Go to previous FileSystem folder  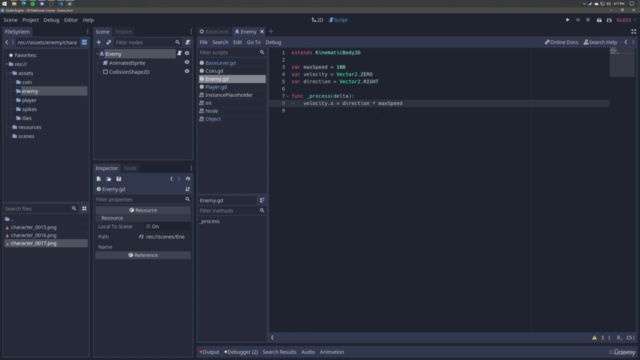tap(7, 42)
